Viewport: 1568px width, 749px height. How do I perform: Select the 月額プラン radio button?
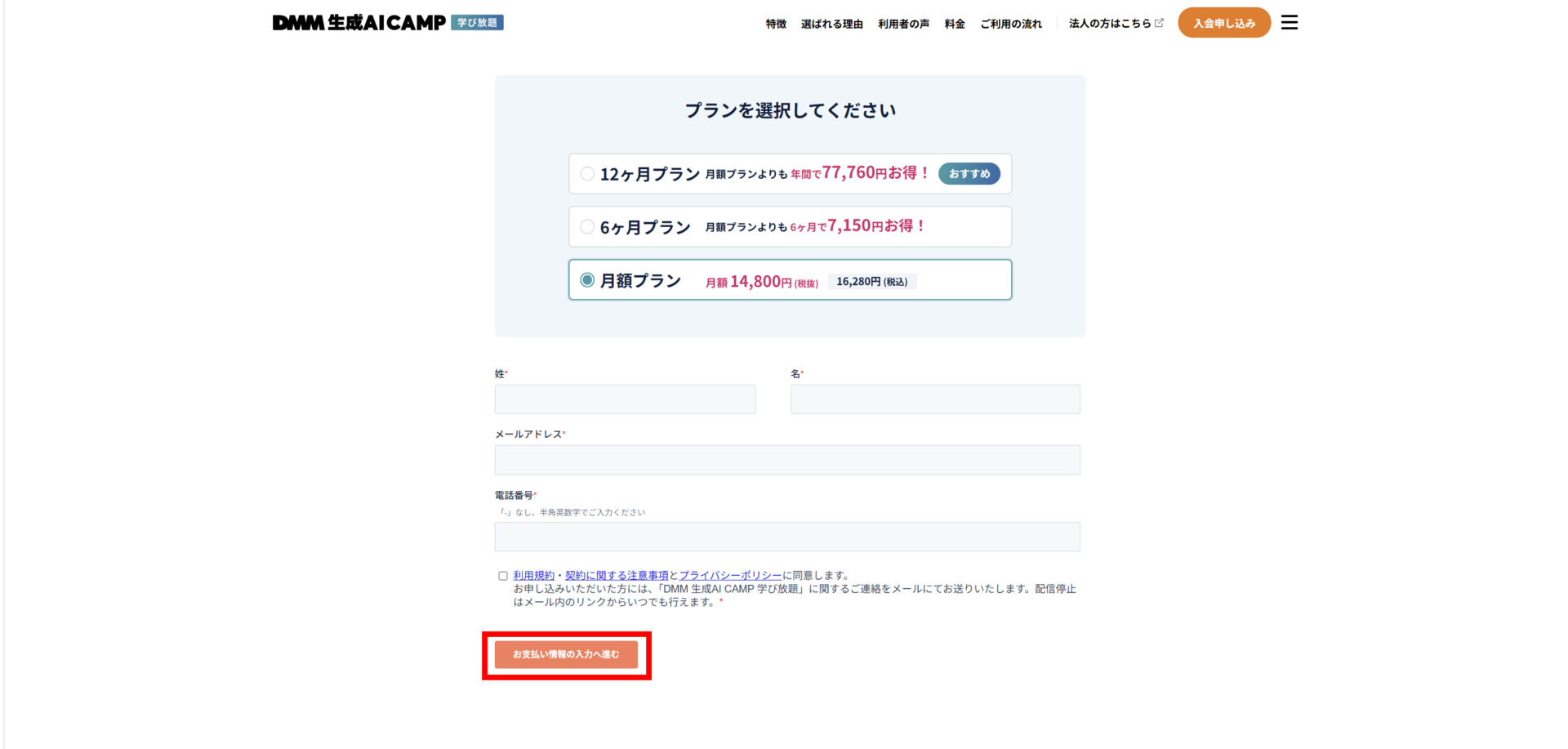coord(587,280)
